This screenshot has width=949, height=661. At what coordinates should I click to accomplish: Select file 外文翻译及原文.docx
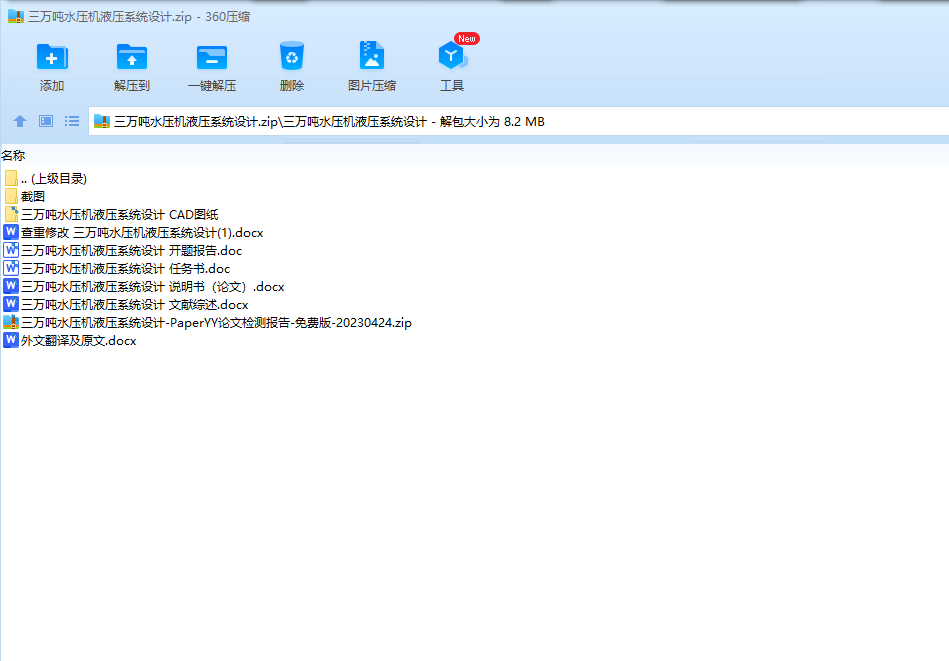point(79,341)
